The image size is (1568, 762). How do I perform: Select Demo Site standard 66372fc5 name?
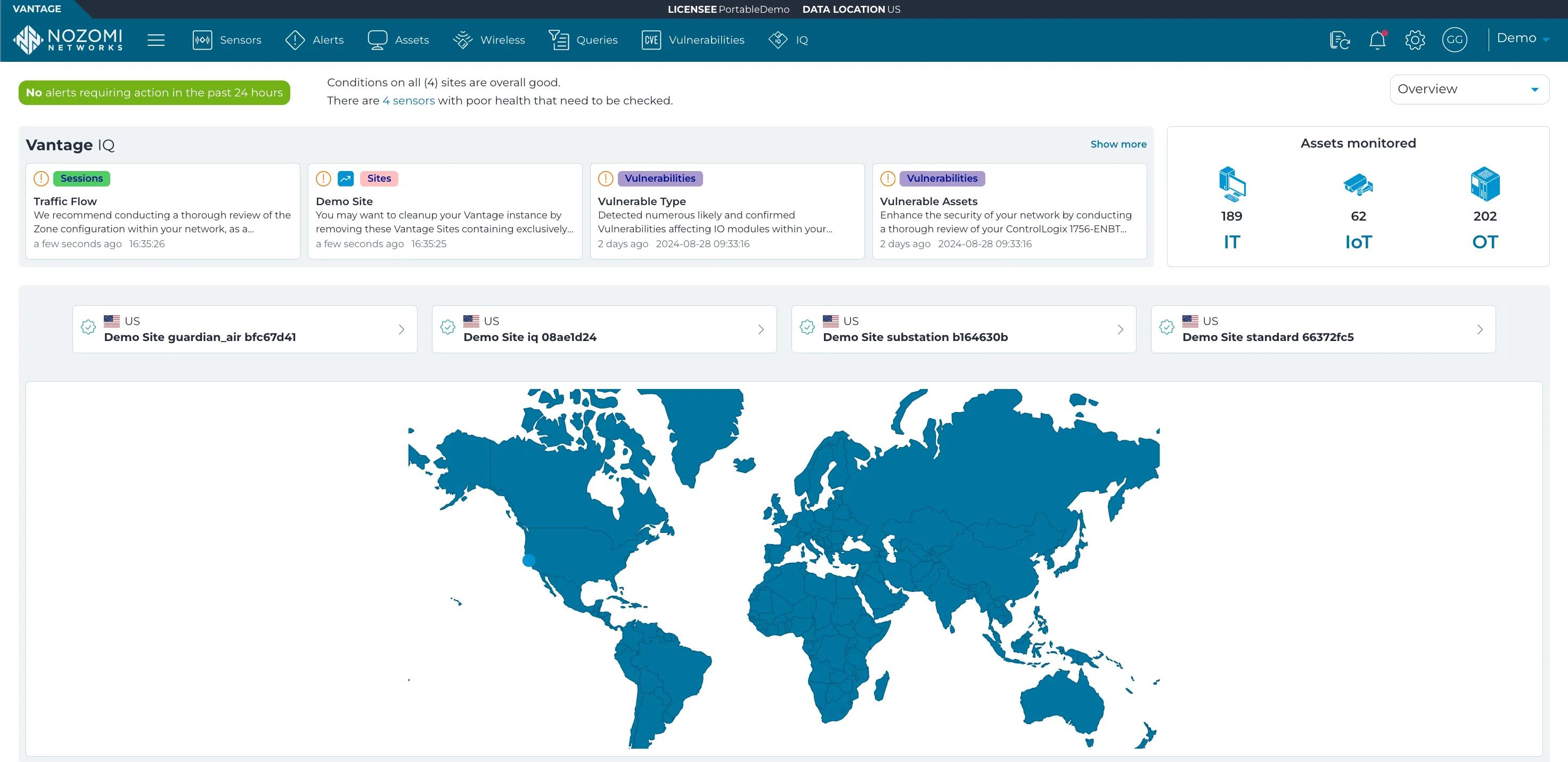tap(1268, 337)
